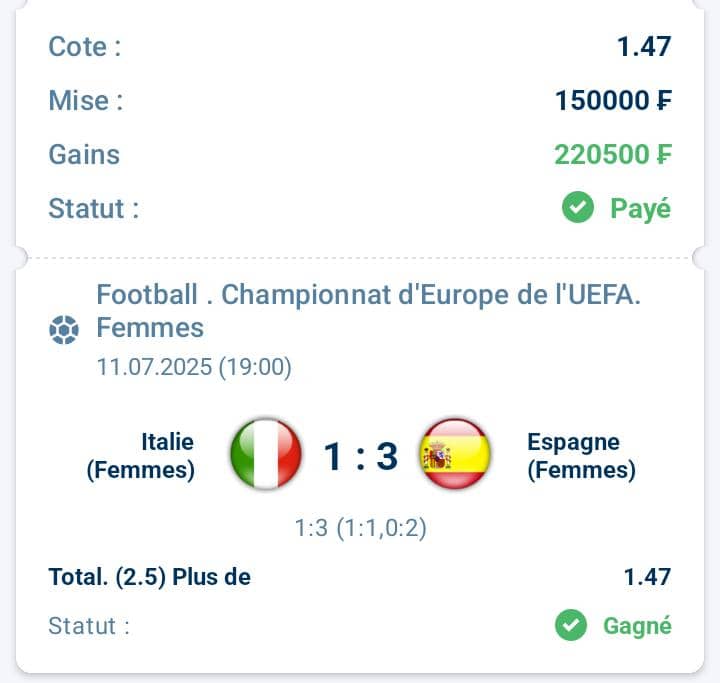Viewport: 720px width, 683px height.
Task: Click the Statut label under Gains
Action: point(94,209)
